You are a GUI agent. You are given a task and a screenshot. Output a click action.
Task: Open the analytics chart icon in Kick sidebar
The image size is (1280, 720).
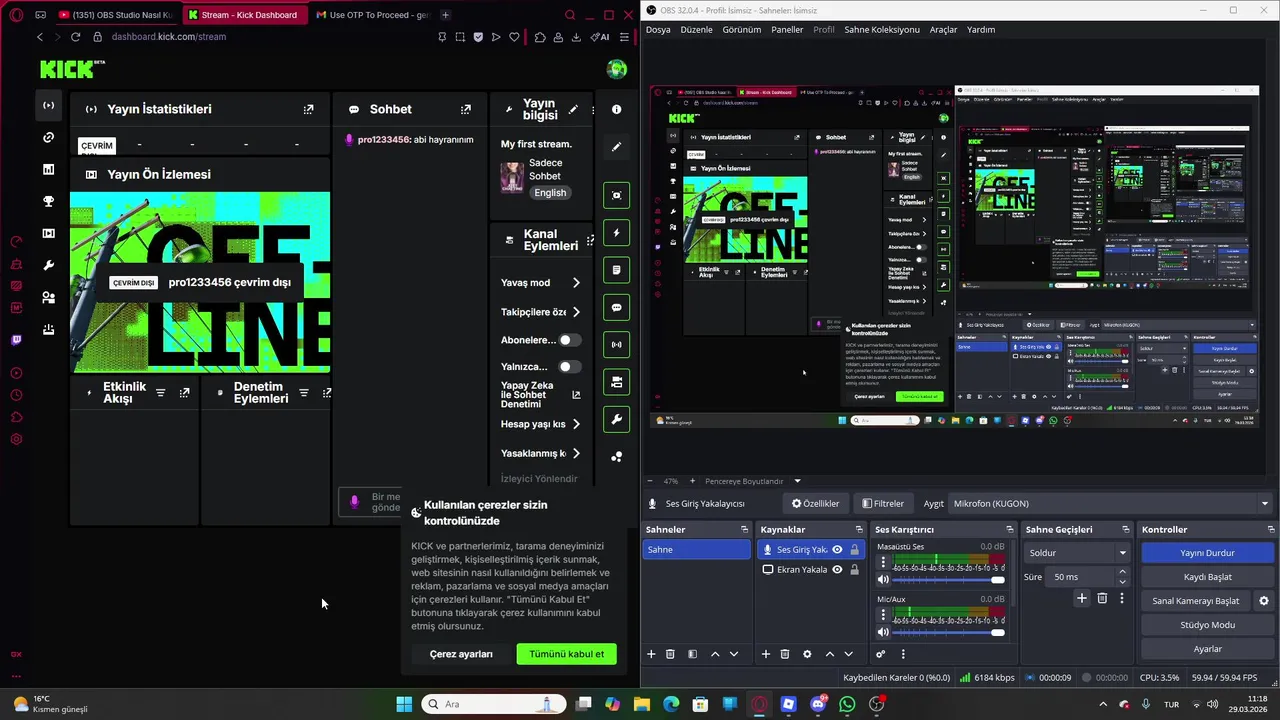pyautogui.click(x=48, y=169)
